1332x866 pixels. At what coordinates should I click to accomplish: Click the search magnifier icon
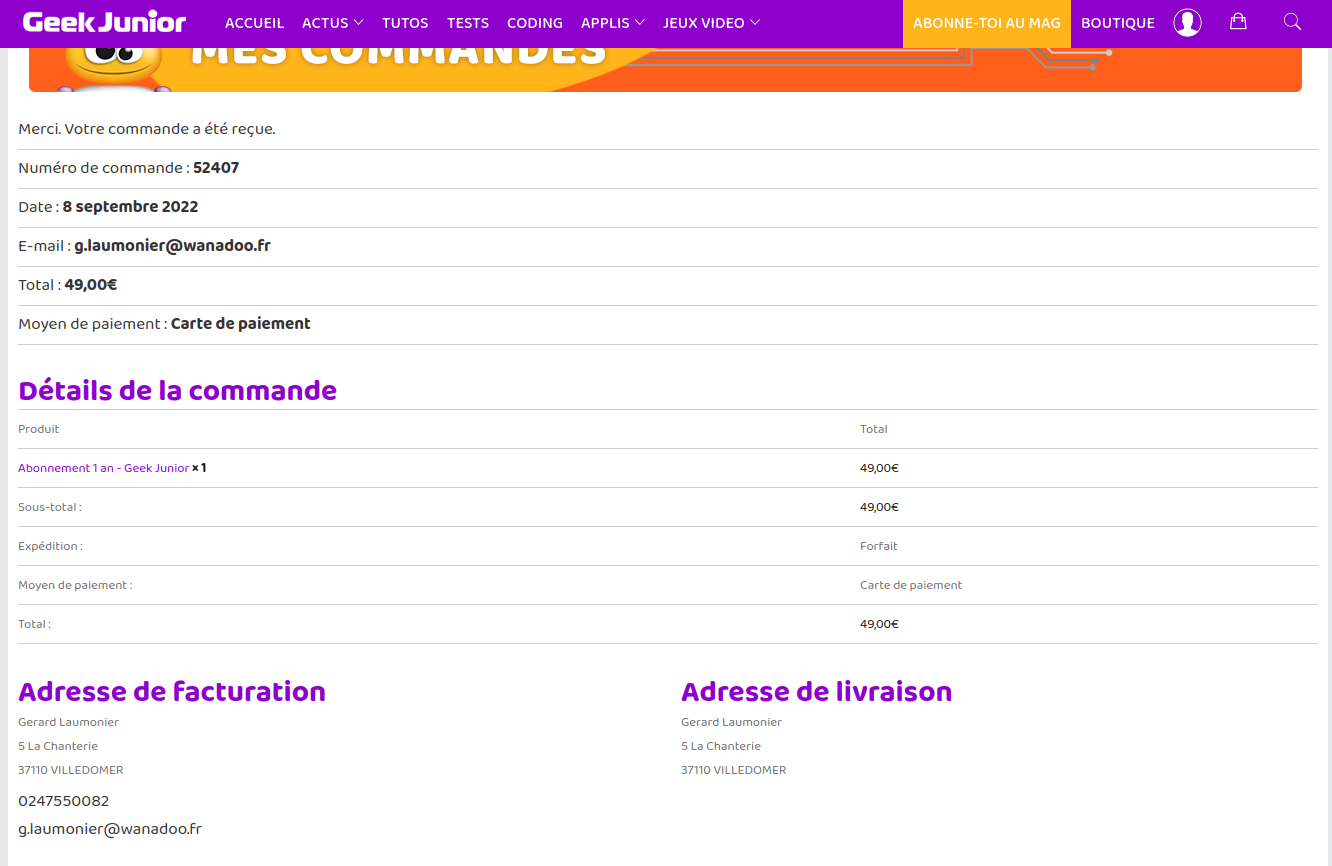tap(1292, 22)
